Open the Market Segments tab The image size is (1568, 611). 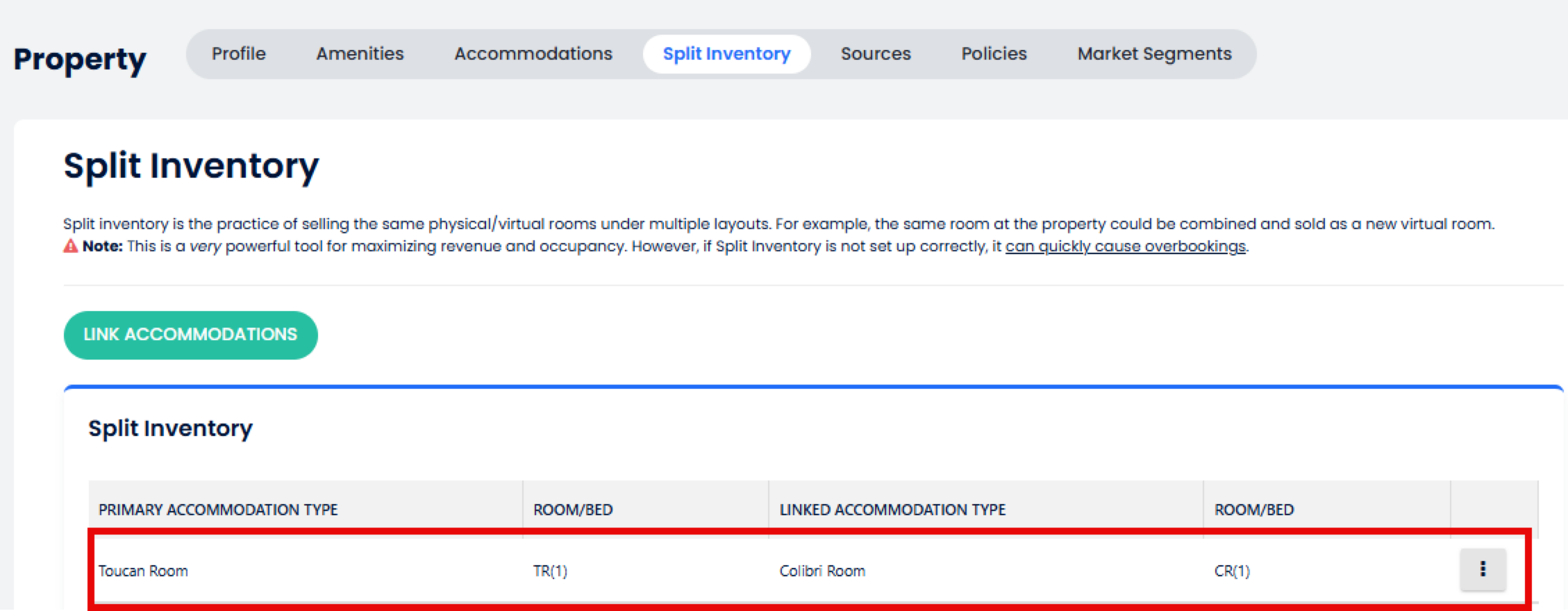pyautogui.click(x=1154, y=53)
